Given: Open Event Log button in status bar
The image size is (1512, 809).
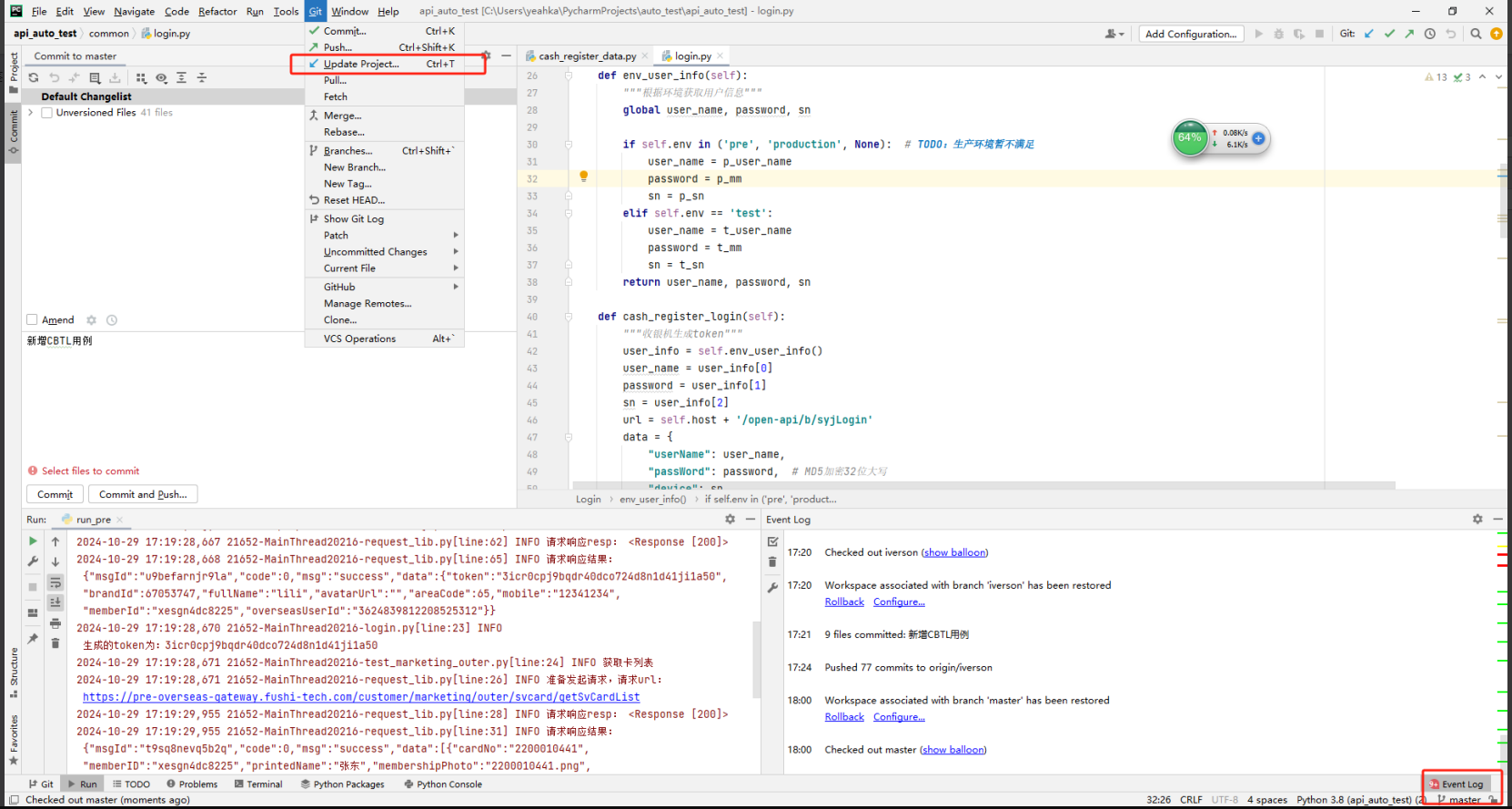Looking at the screenshot, I should pos(1456,784).
